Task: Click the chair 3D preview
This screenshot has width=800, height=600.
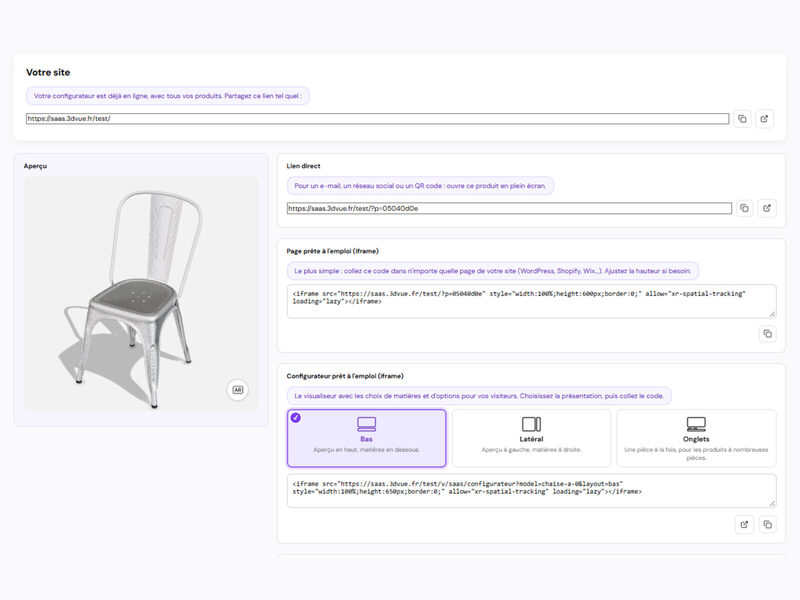Action: click(141, 294)
